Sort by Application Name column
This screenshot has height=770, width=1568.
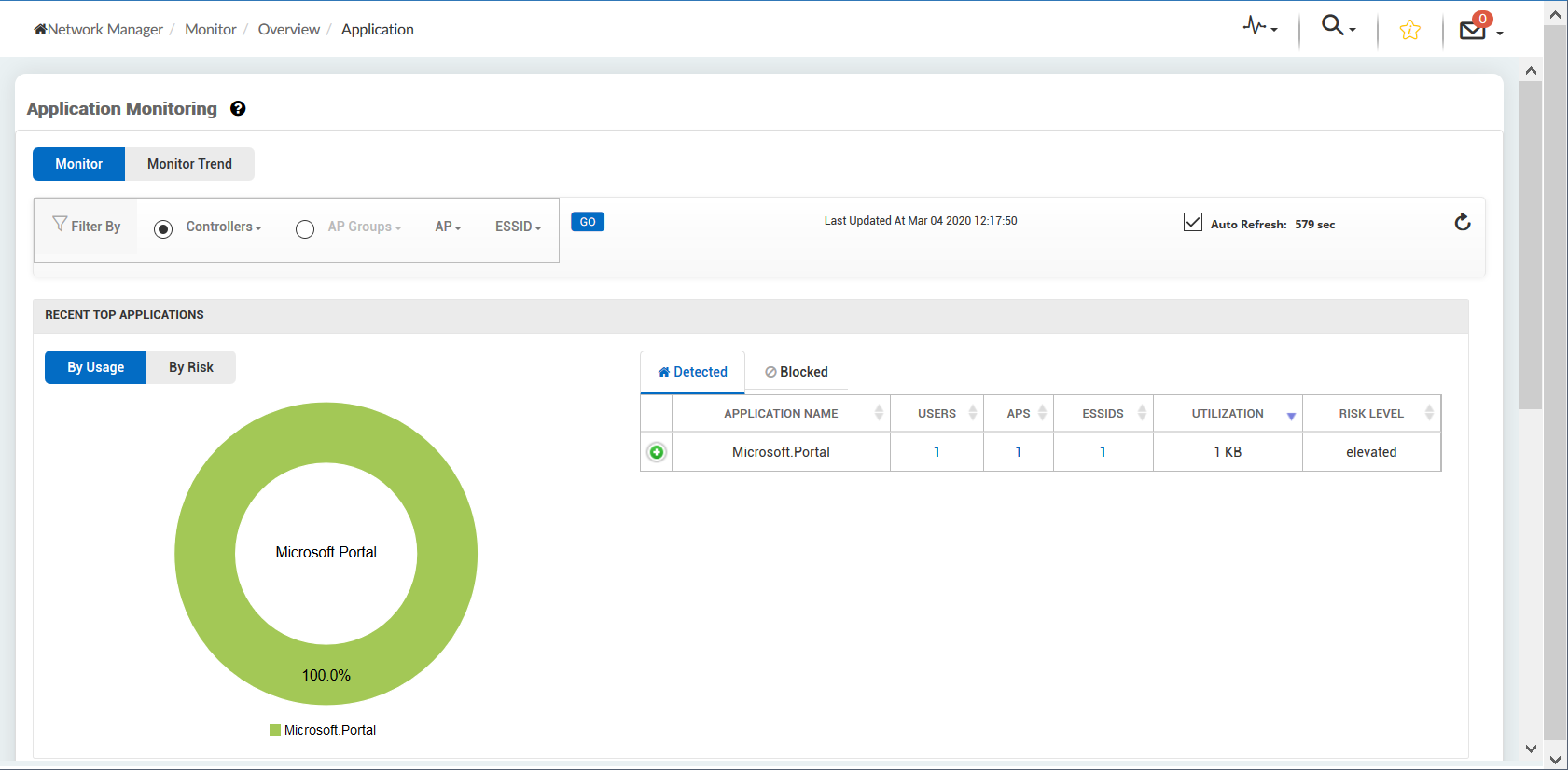pyautogui.click(x=781, y=413)
